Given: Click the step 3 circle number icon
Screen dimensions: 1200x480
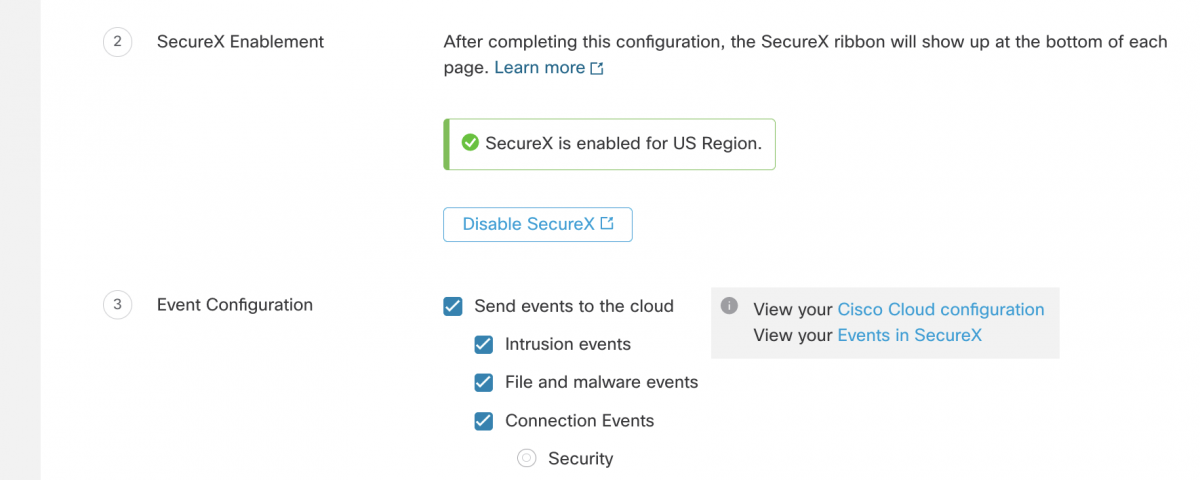Looking at the screenshot, I should (117, 305).
